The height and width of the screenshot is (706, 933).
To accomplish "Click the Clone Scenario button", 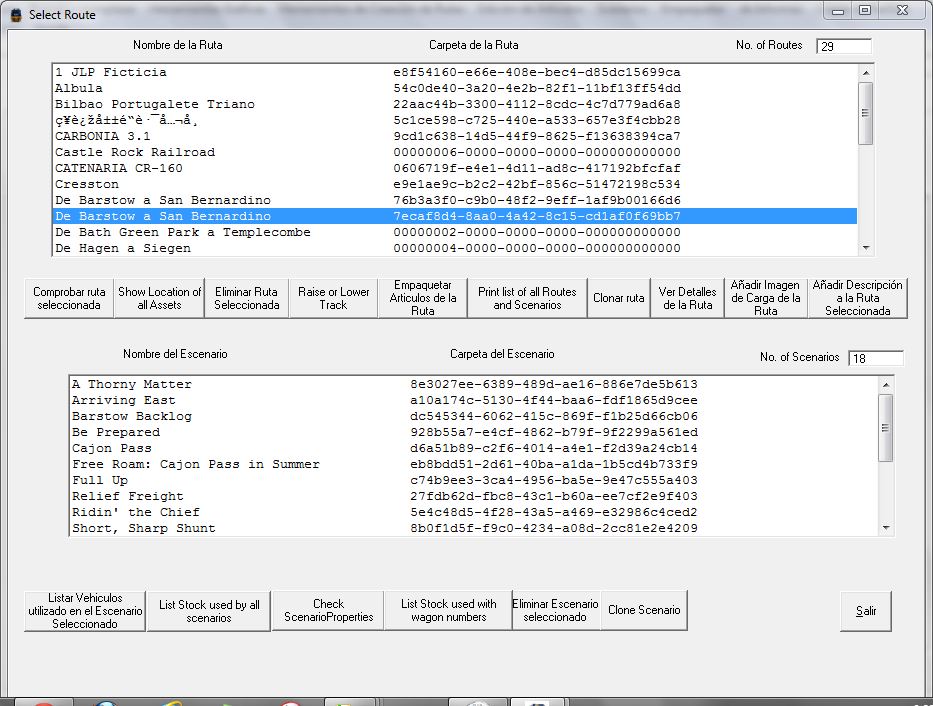I will click(x=644, y=610).
